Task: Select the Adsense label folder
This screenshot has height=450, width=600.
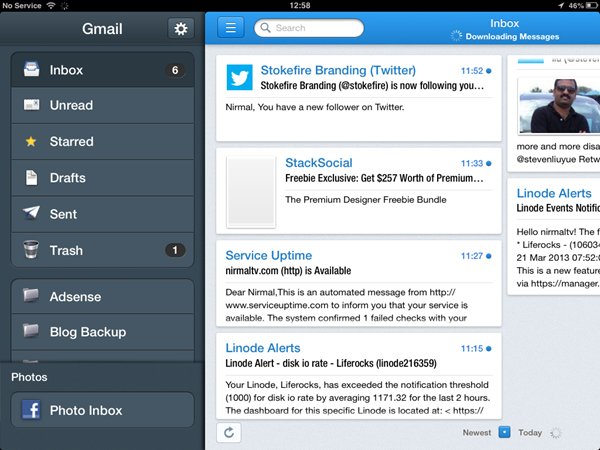Action: coord(103,297)
